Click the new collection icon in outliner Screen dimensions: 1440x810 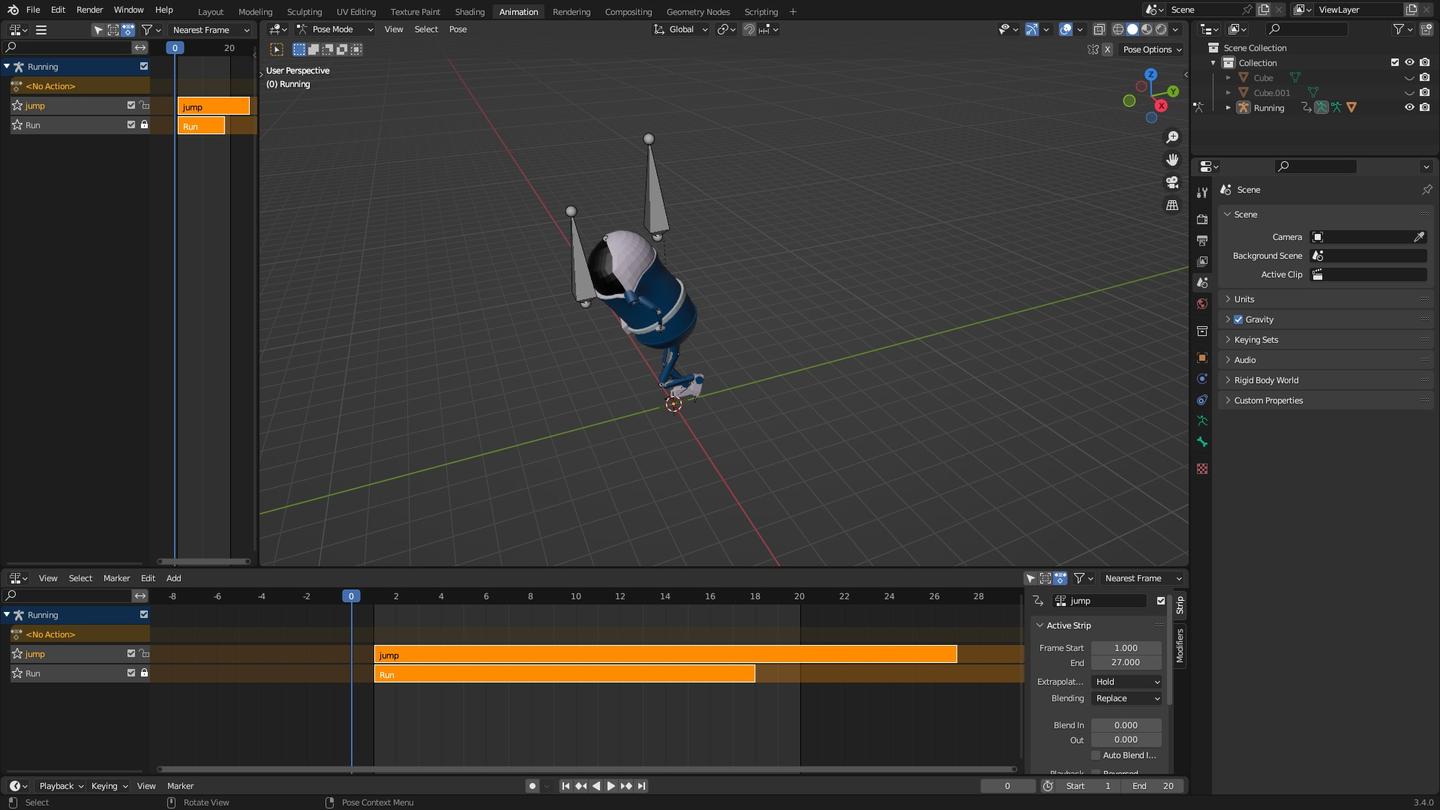(x=1425, y=29)
